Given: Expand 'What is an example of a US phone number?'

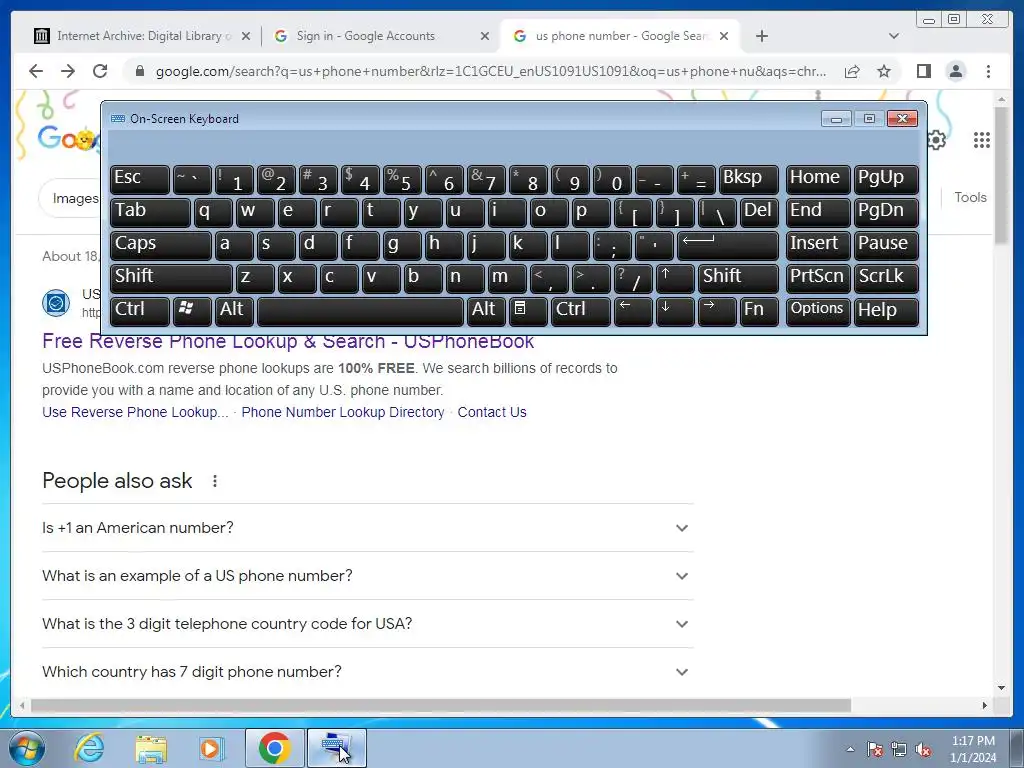Looking at the screenshot, I should (x=367, y=575).
